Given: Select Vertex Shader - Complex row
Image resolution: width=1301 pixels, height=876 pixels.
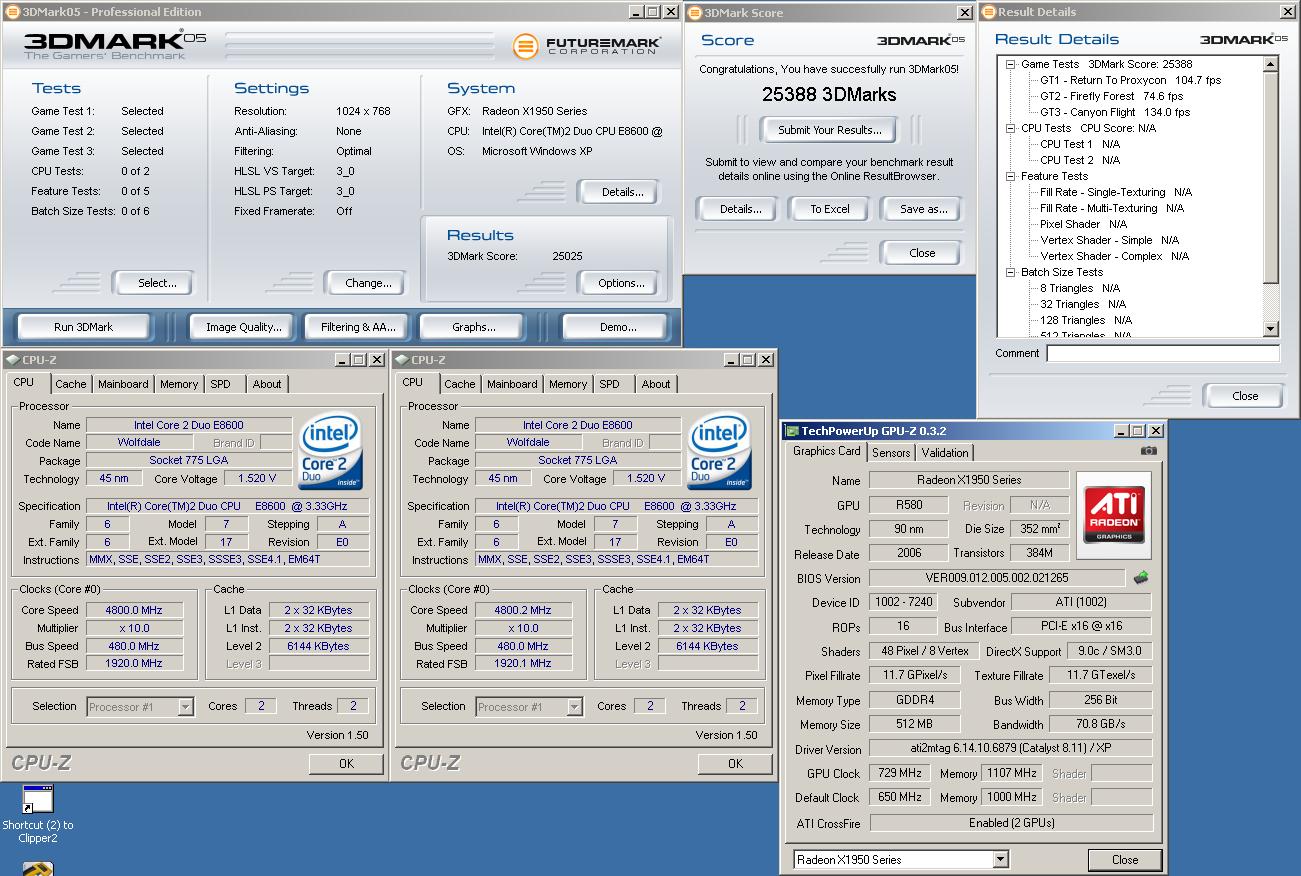Looking at the screenshot, I should coord(1114,256).
